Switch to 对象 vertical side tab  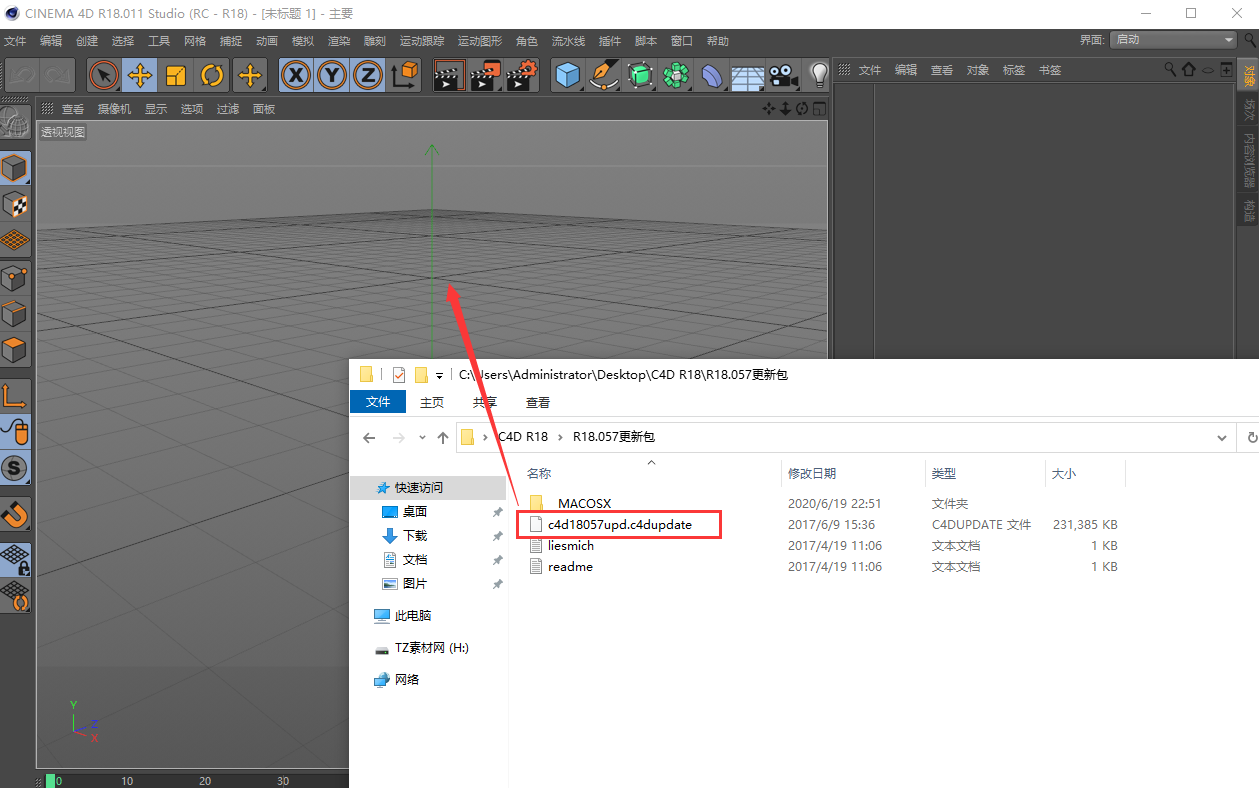(x=1248, y=76)
